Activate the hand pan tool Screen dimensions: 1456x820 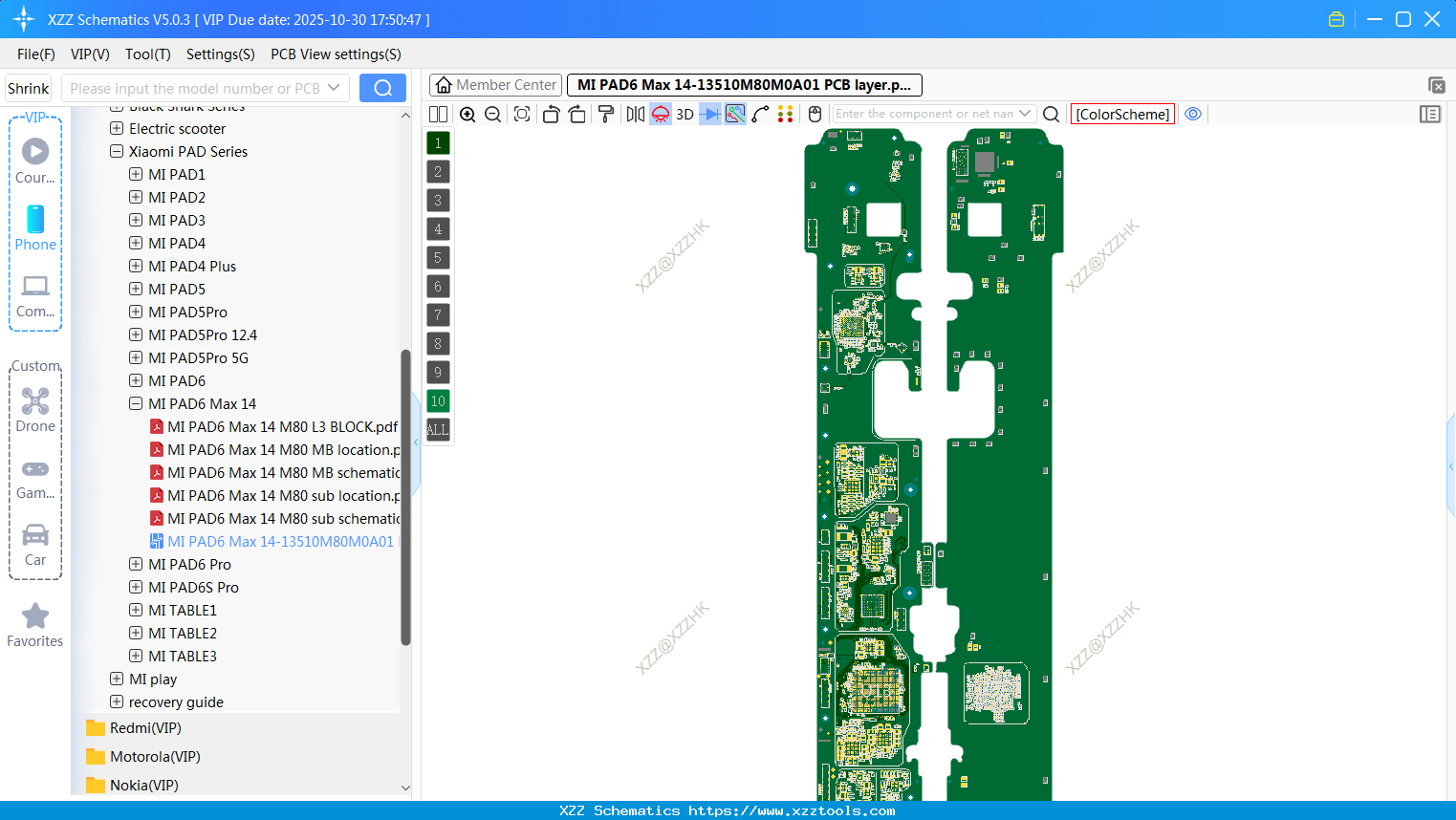click(x=814, y=114)
